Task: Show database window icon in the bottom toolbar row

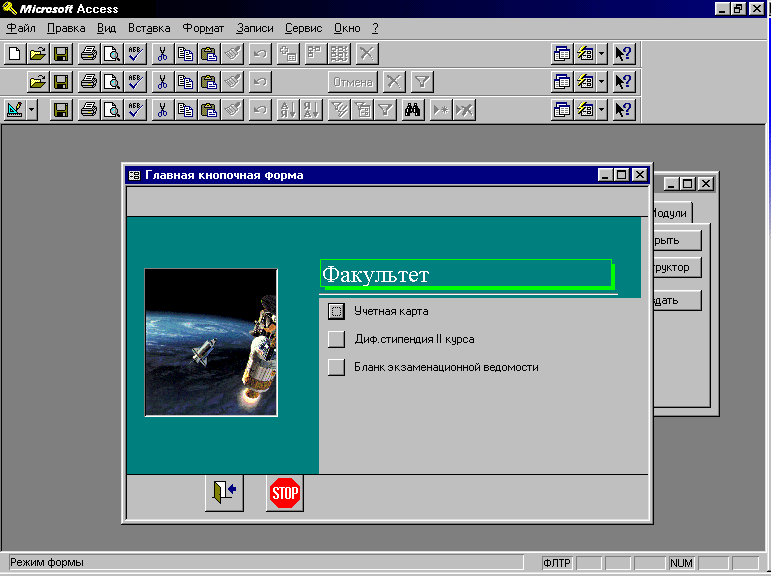Action: [x=562, y=110]
